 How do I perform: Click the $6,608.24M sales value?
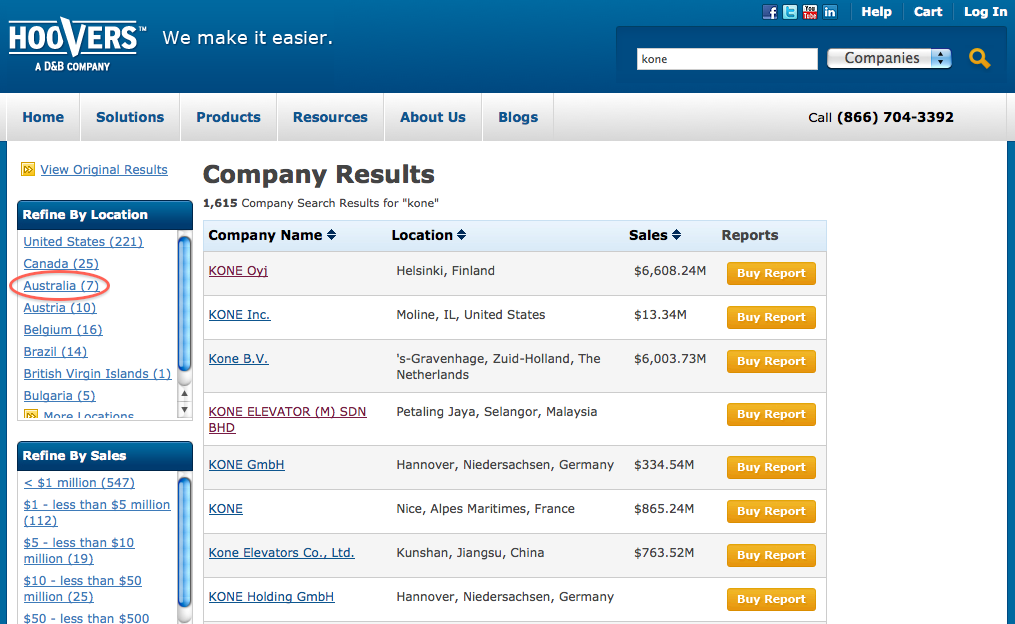tap(670, 271)
